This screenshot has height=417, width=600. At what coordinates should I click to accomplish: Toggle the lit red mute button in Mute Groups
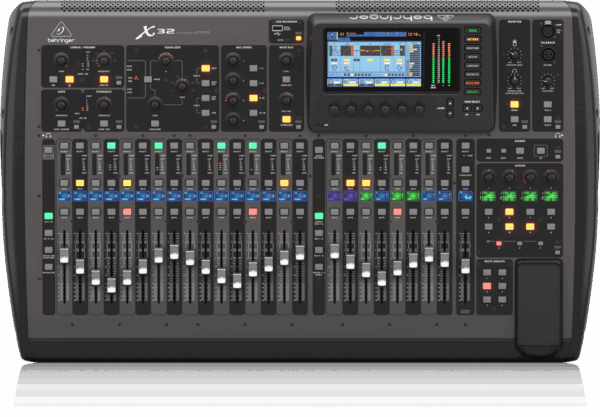pyautogui.click(x=487, y=287)
